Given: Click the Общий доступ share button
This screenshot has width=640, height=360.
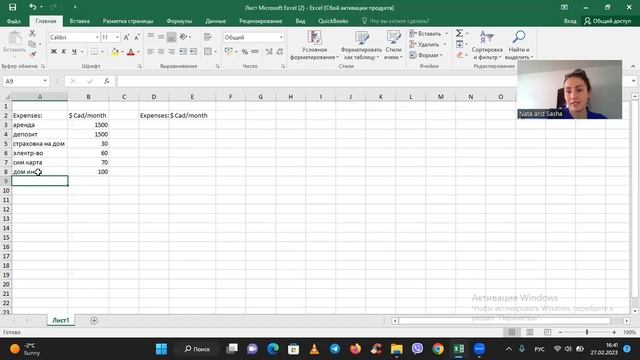Looking at the screenshot, I should point(608,21).
